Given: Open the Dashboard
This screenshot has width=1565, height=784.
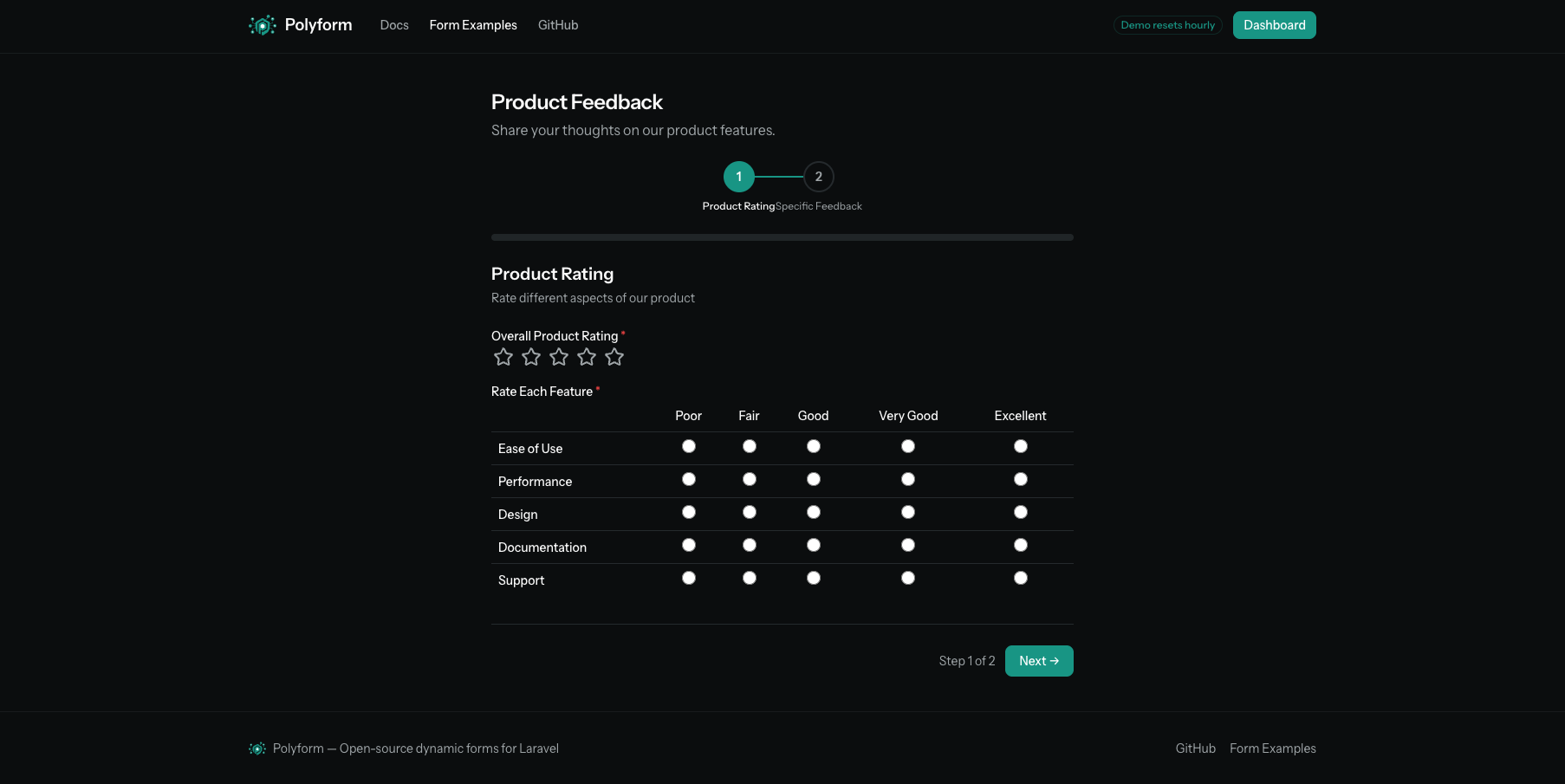Looking at the screenshot, I should pos(1274,25).
